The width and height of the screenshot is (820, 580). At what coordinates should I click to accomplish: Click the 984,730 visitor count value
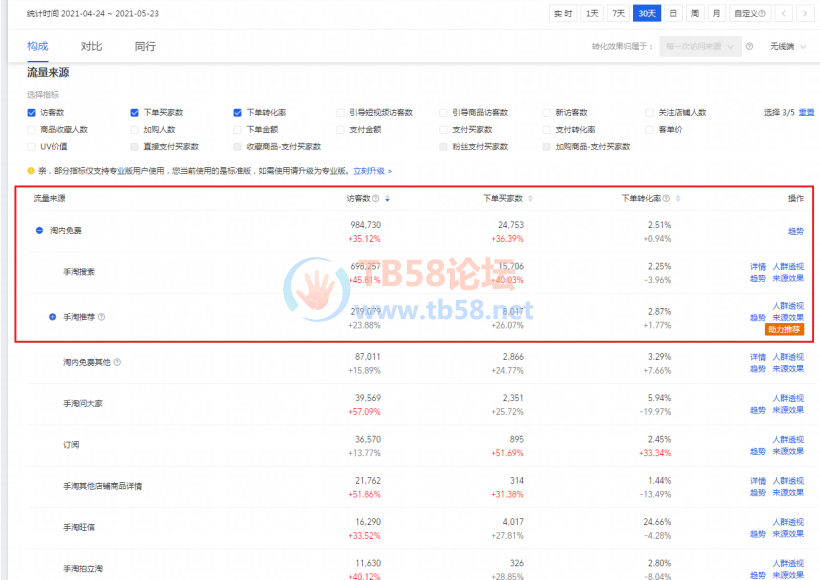[x=366, y=225]
